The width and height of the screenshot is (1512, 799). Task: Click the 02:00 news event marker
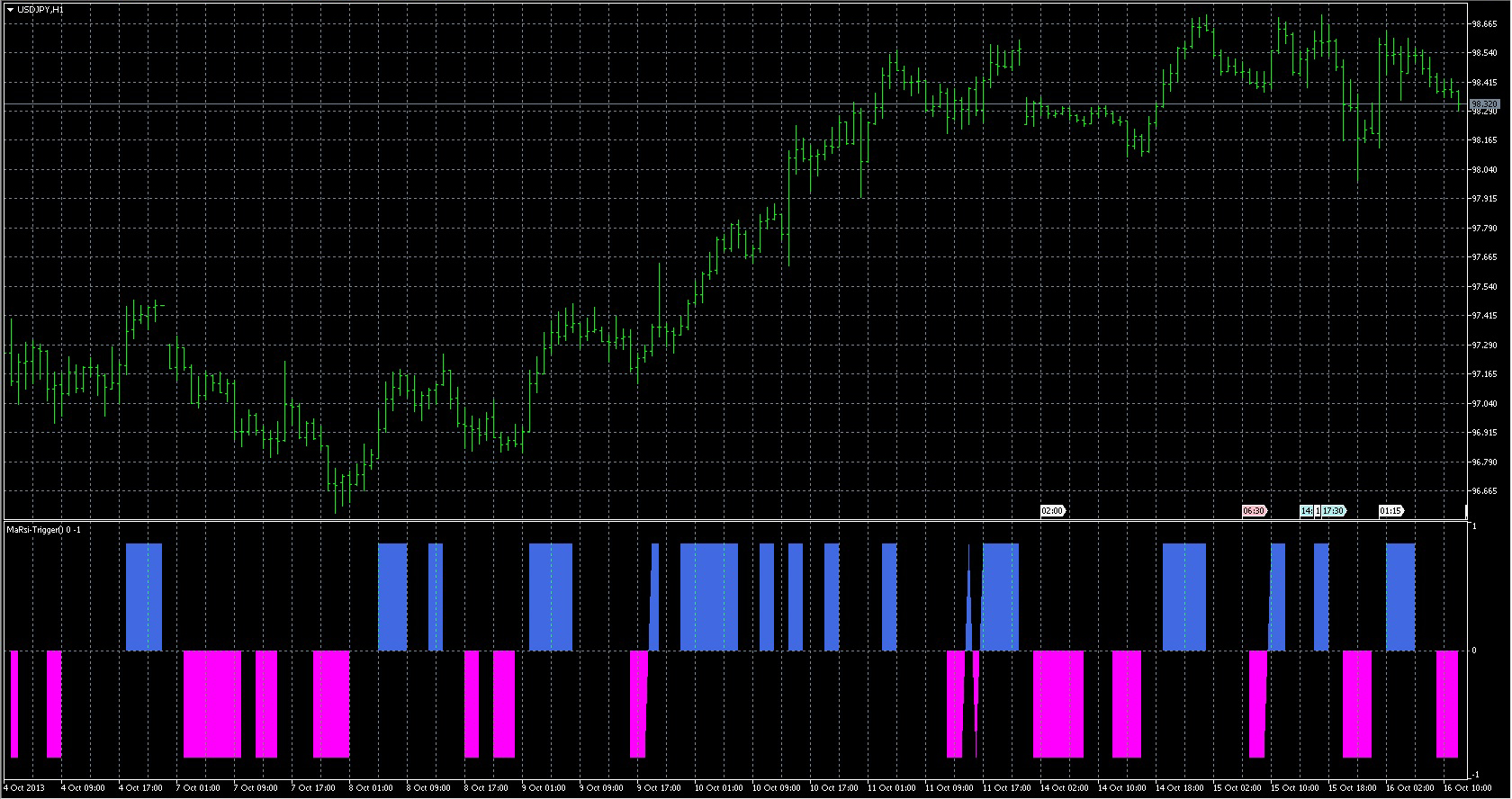[x=1052, y=511]
